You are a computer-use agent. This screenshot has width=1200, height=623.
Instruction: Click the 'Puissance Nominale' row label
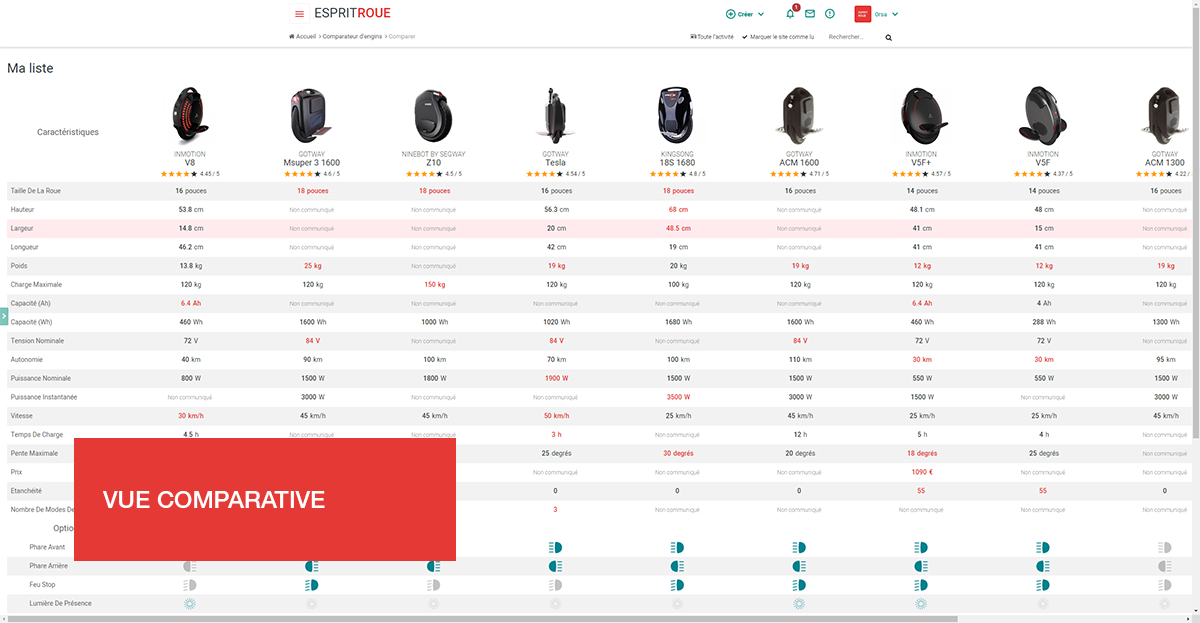point(40,378)
